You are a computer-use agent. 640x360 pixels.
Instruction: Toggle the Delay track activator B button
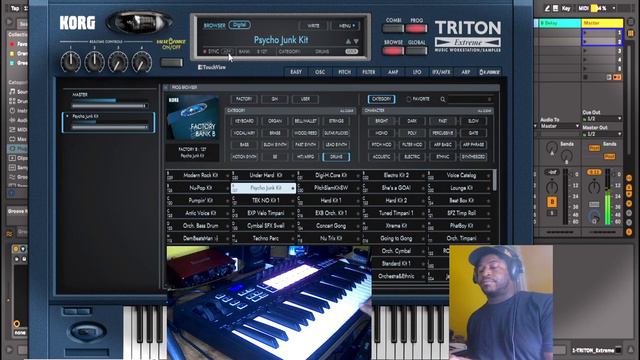pos(552,202)
